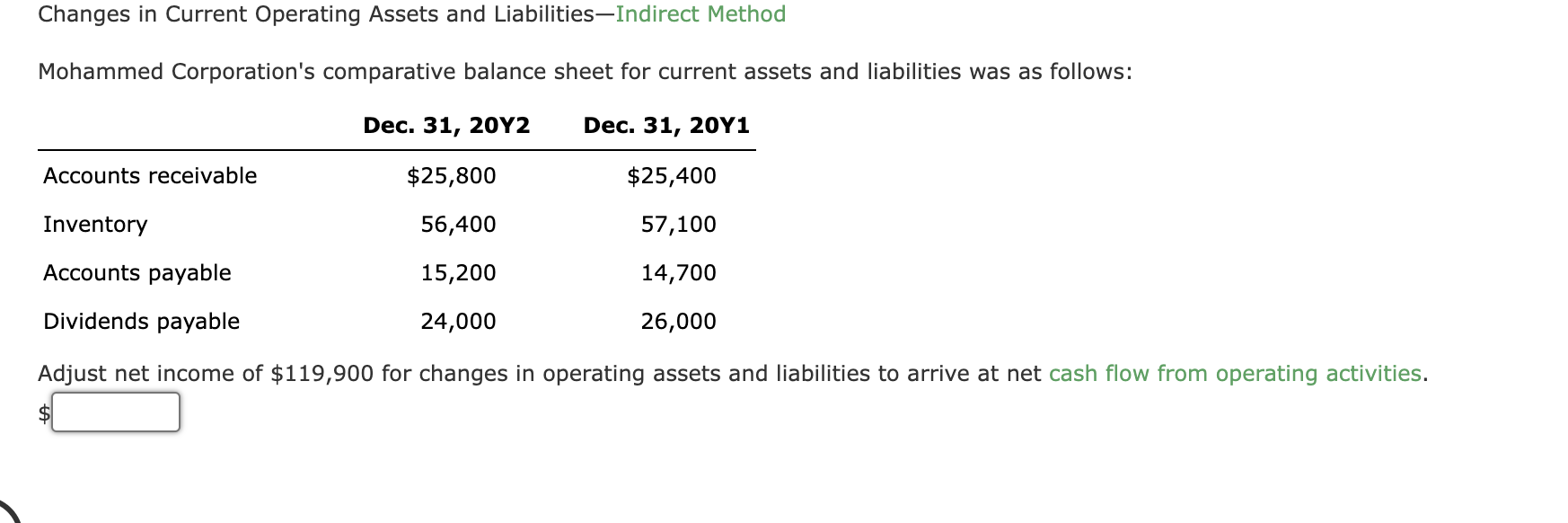Click the $25,800 accounts receivable value
1568x523 pixels.
click(452, 175)
